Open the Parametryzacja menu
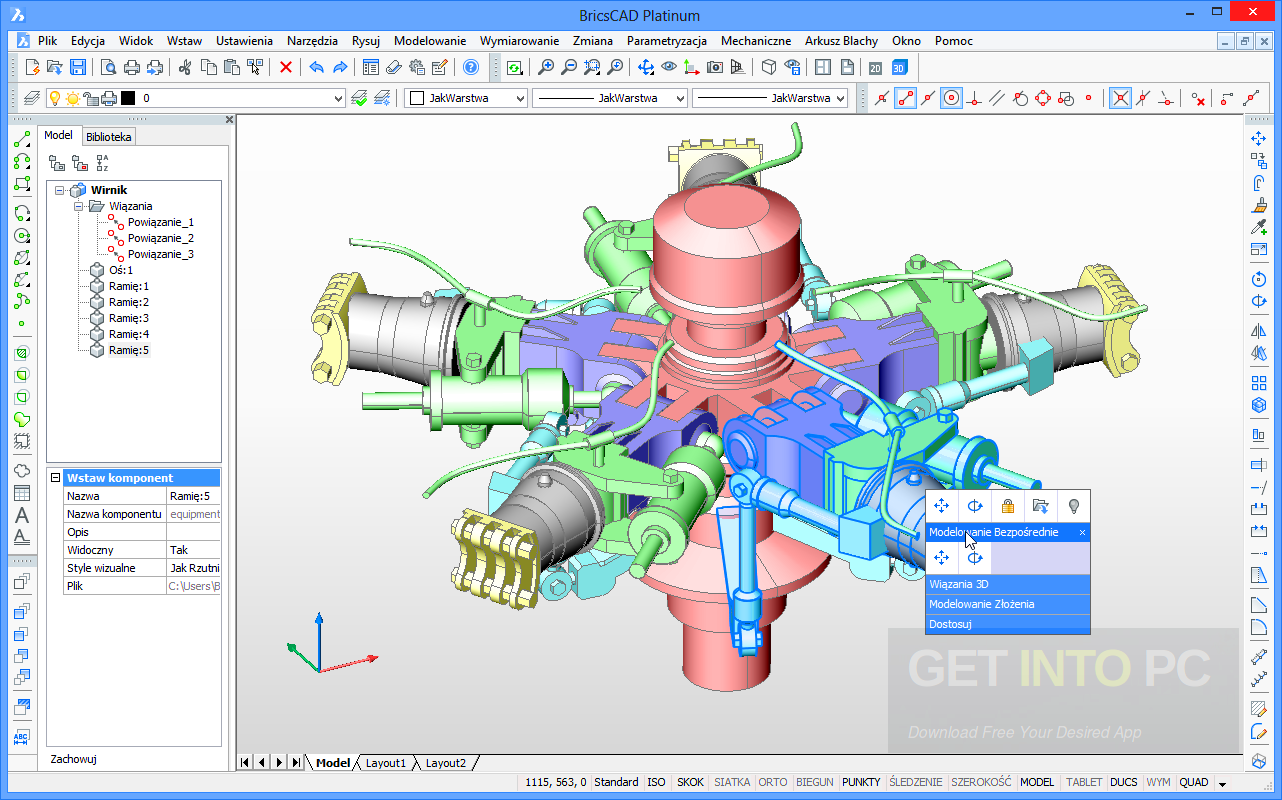The width and height of the screenshot is (1282, 800). [667, 41]
